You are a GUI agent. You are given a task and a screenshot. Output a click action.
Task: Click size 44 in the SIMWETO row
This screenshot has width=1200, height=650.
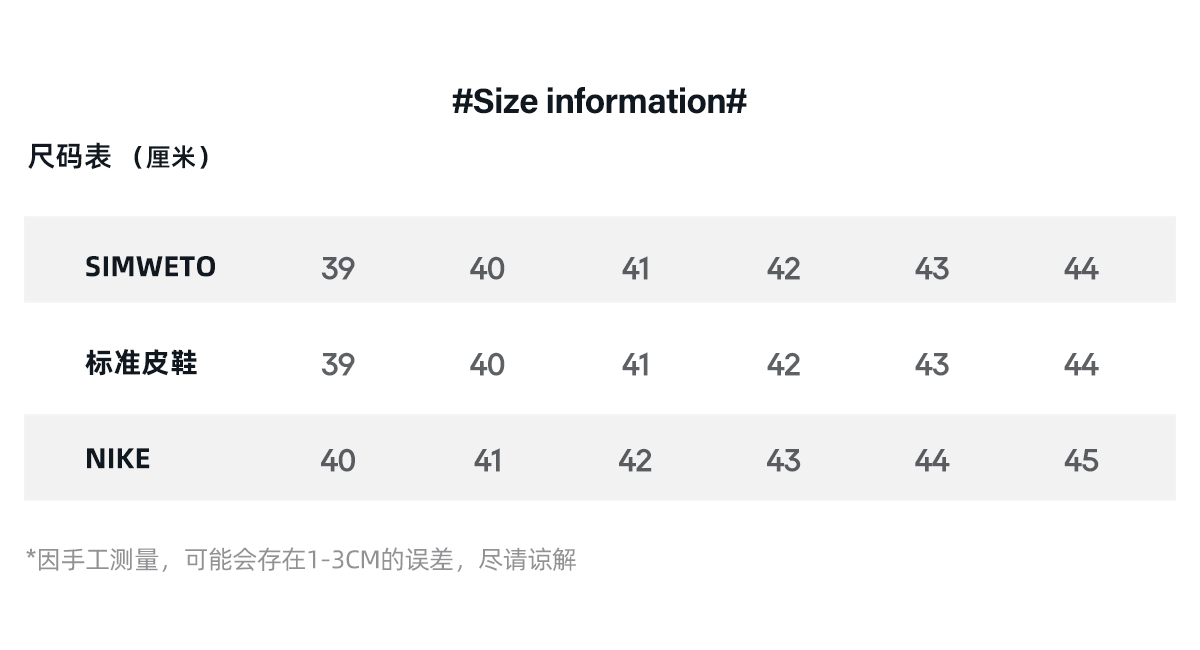pos(1080,268)
